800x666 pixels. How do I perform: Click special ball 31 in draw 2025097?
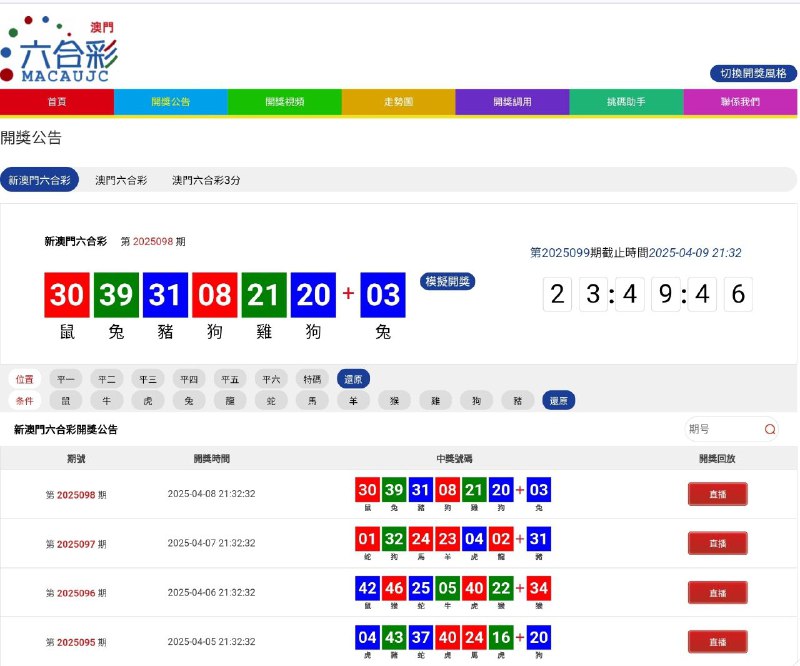click(538, 539)
